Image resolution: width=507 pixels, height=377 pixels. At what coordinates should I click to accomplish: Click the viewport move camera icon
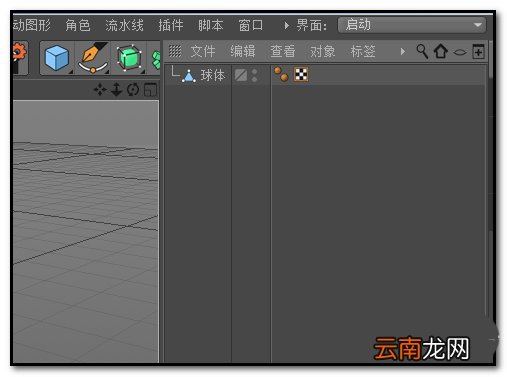[x=100, y=90]
